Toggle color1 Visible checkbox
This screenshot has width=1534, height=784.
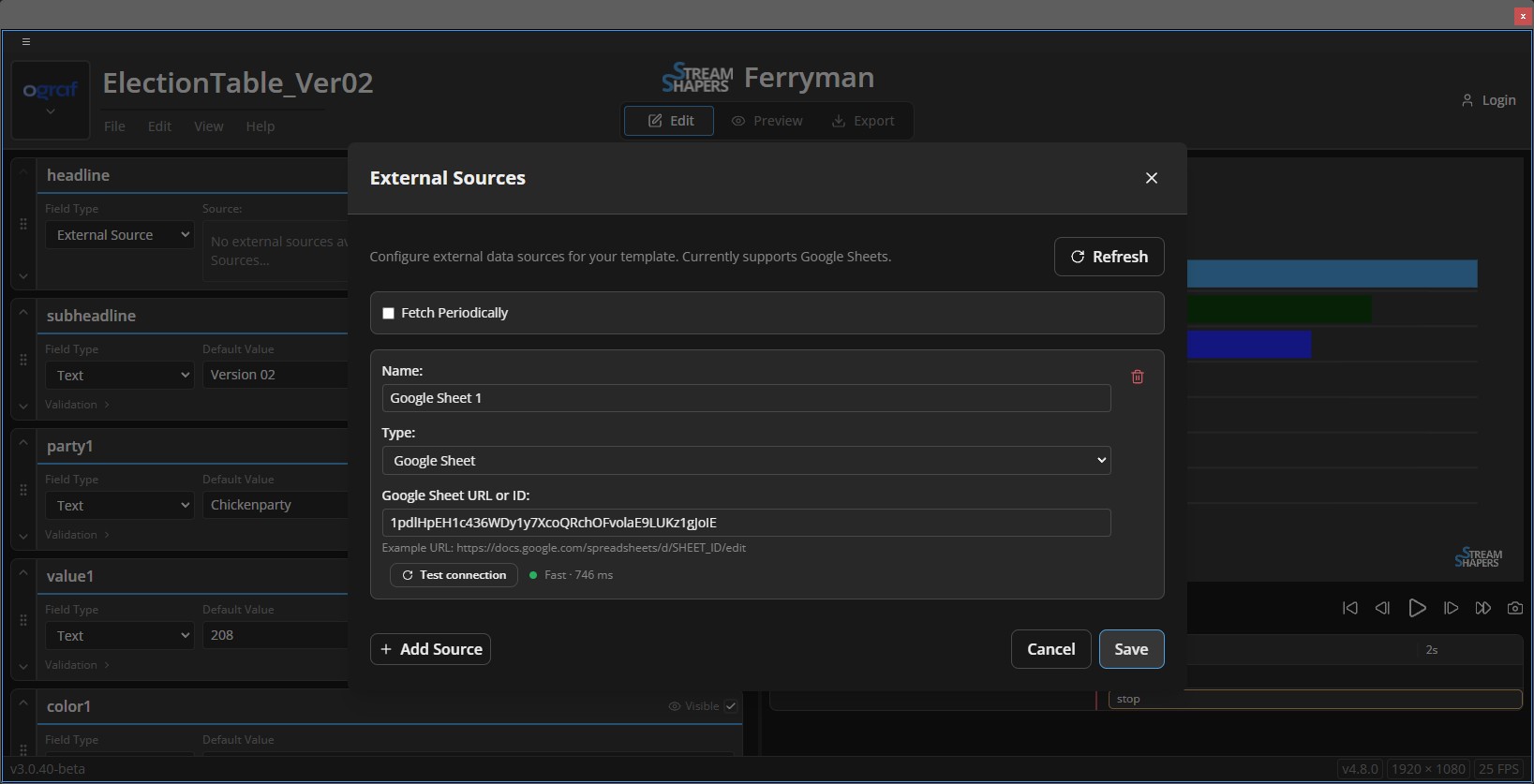click(x=731, y=706)
